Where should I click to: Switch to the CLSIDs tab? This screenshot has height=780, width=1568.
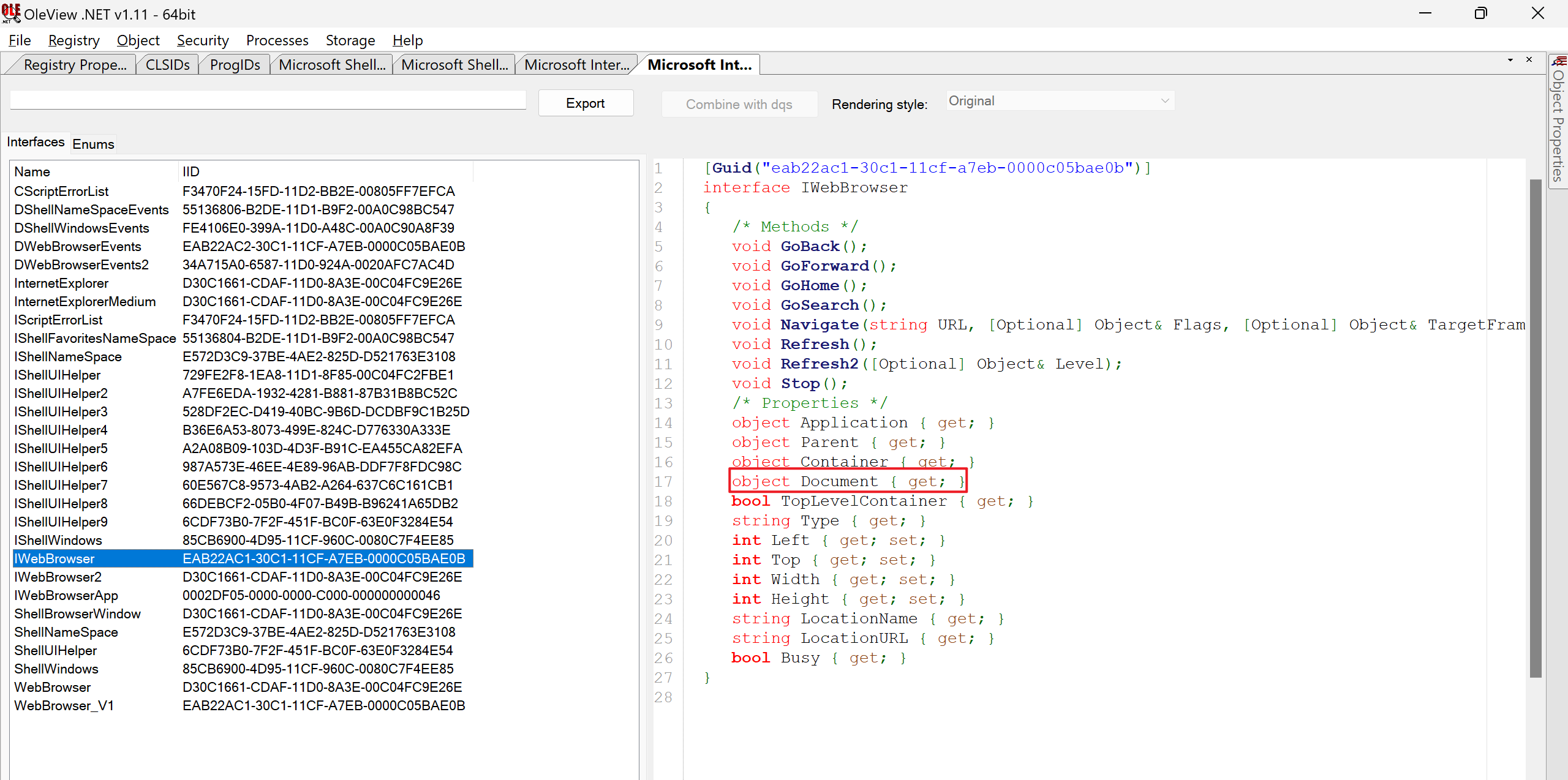(x=167, y=65)
